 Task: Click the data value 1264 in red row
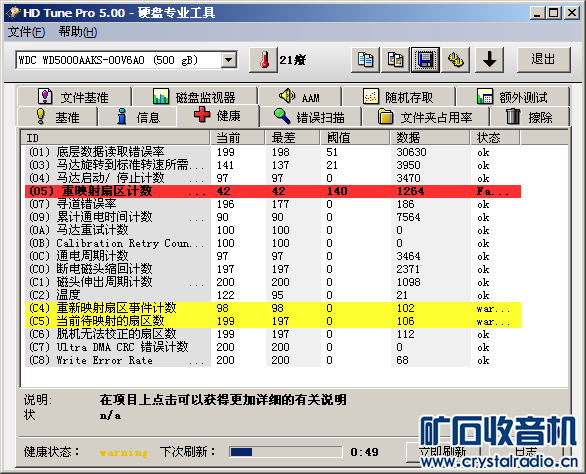[x=410, y=191]
